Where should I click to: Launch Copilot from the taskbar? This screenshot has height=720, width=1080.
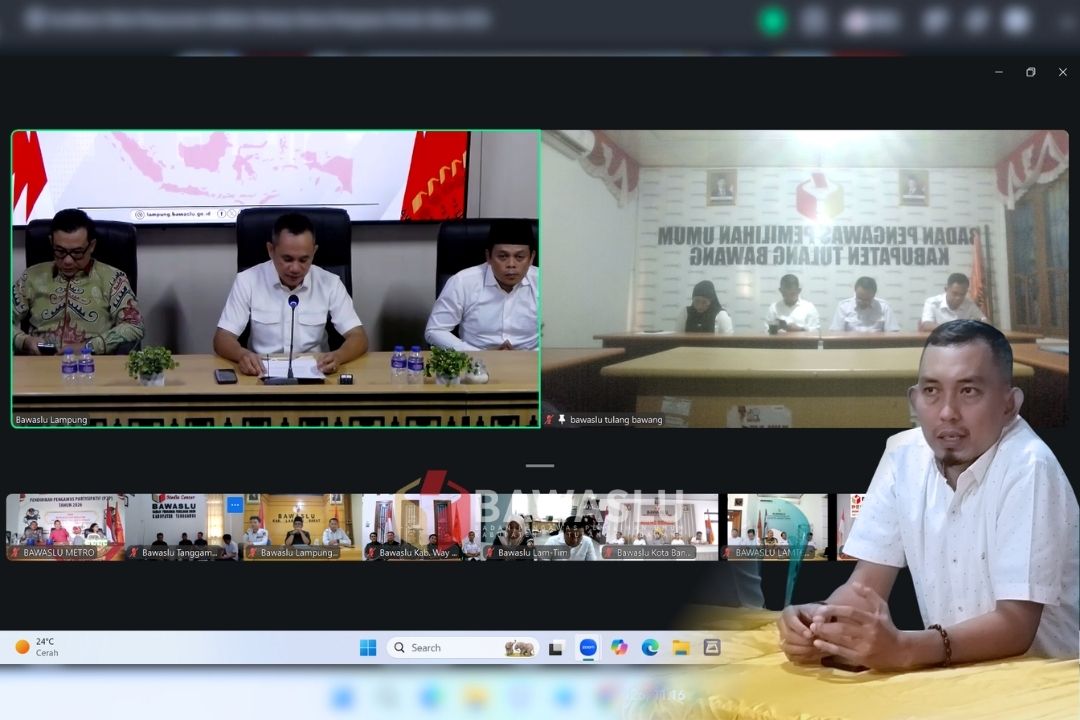pyautogui.click(x=619, y=648)
